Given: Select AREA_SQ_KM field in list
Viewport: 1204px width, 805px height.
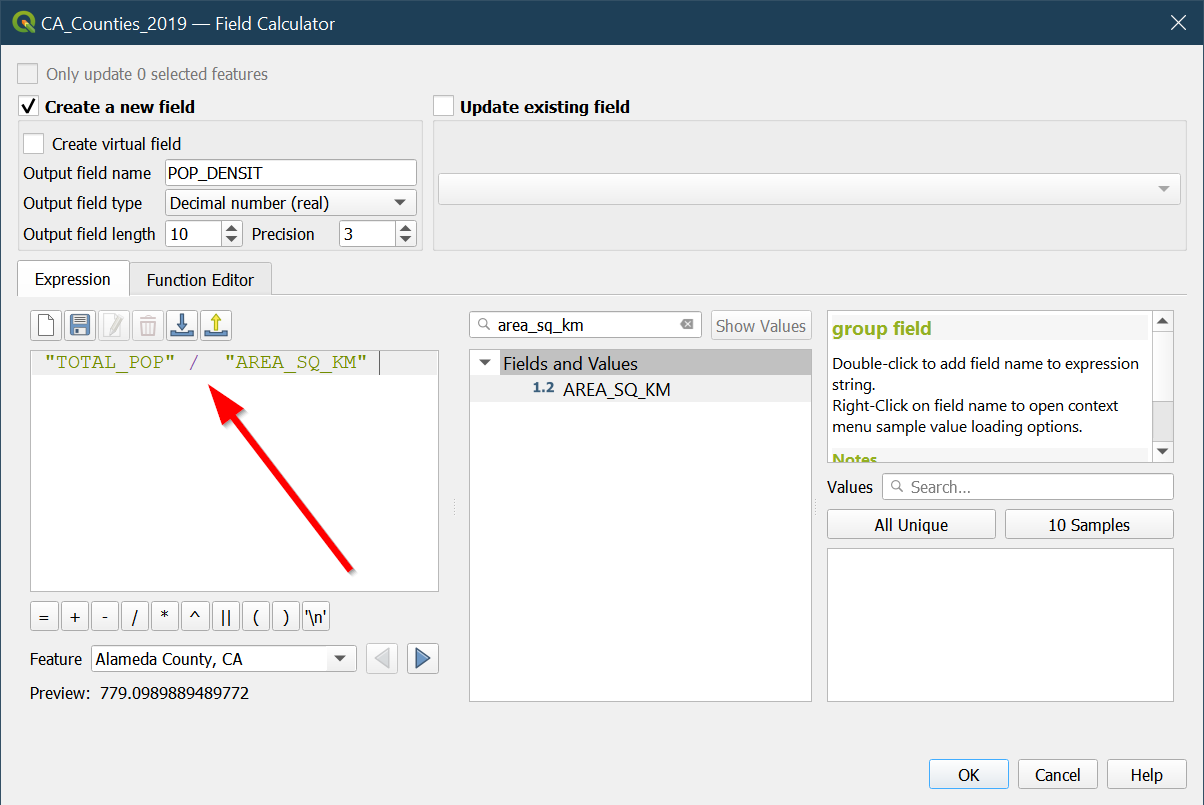Looking at the screenshot, I should (x=616, y=390).
